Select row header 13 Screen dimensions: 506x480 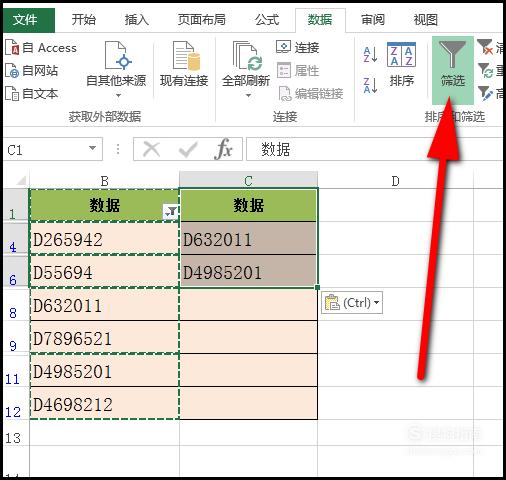(x=16, y=433)
